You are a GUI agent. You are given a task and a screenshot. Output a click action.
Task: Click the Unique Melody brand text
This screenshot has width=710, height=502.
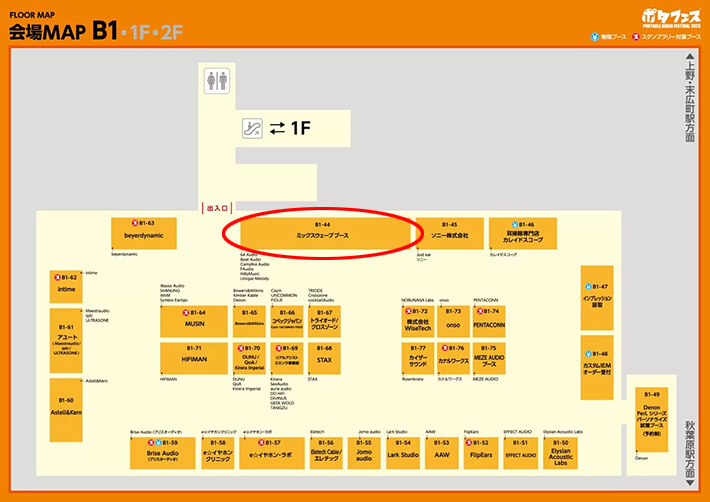254,279
